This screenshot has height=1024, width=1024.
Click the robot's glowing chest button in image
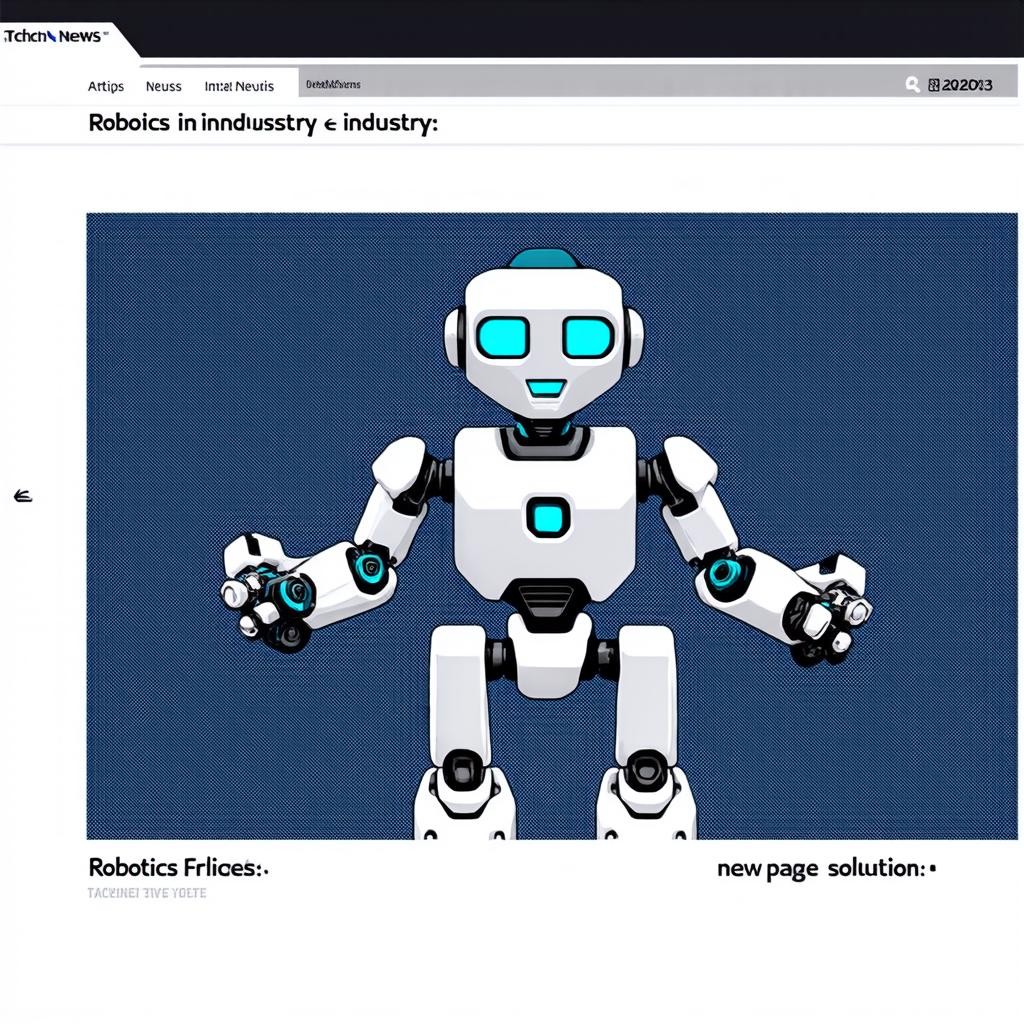point(546,516)
